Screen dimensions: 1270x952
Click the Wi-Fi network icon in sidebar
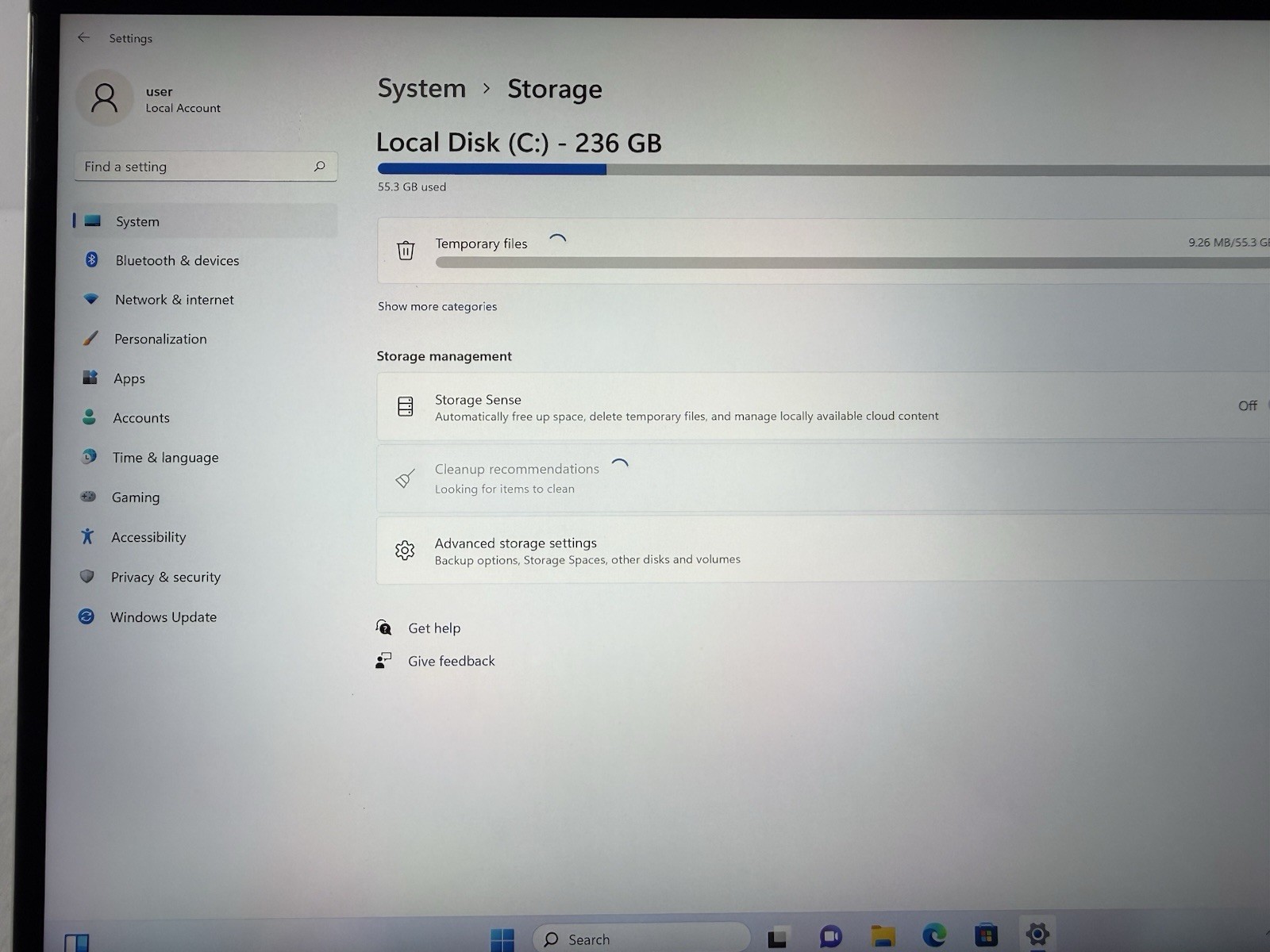pos(91,299)
